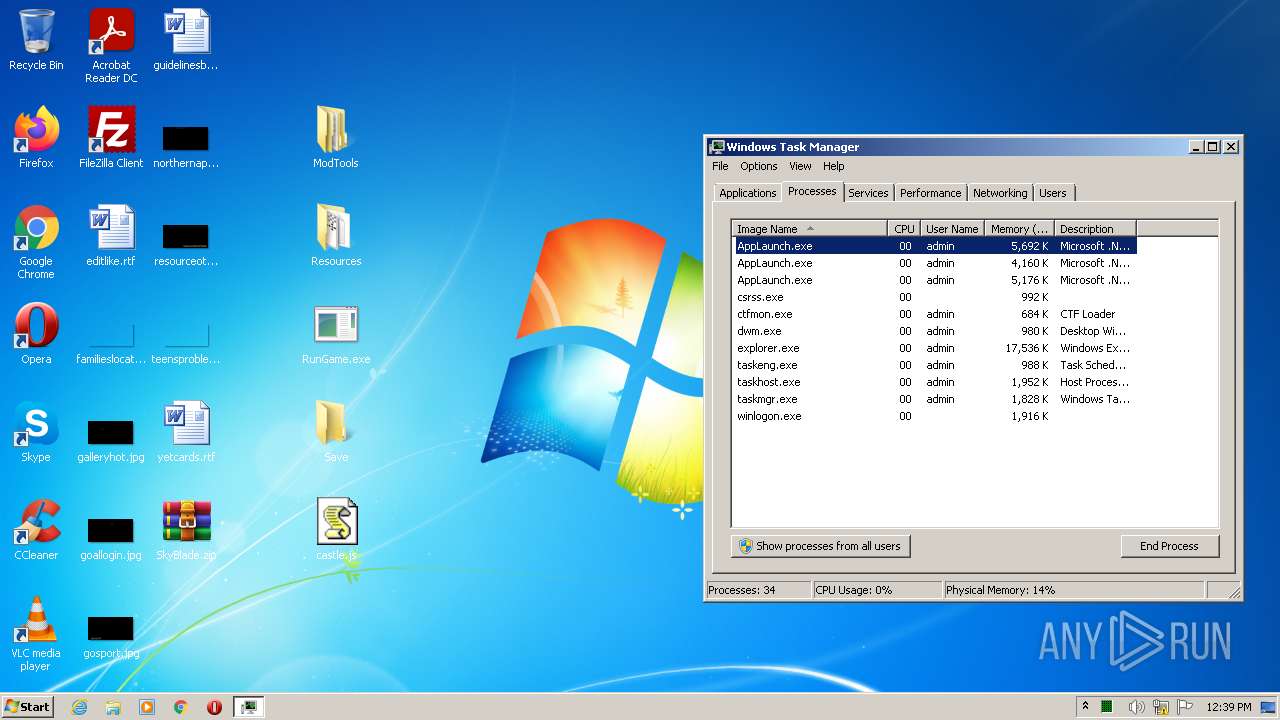Click the Action Center flag icon
This screenshot has height=720, width=1280.
[1185, 707]
